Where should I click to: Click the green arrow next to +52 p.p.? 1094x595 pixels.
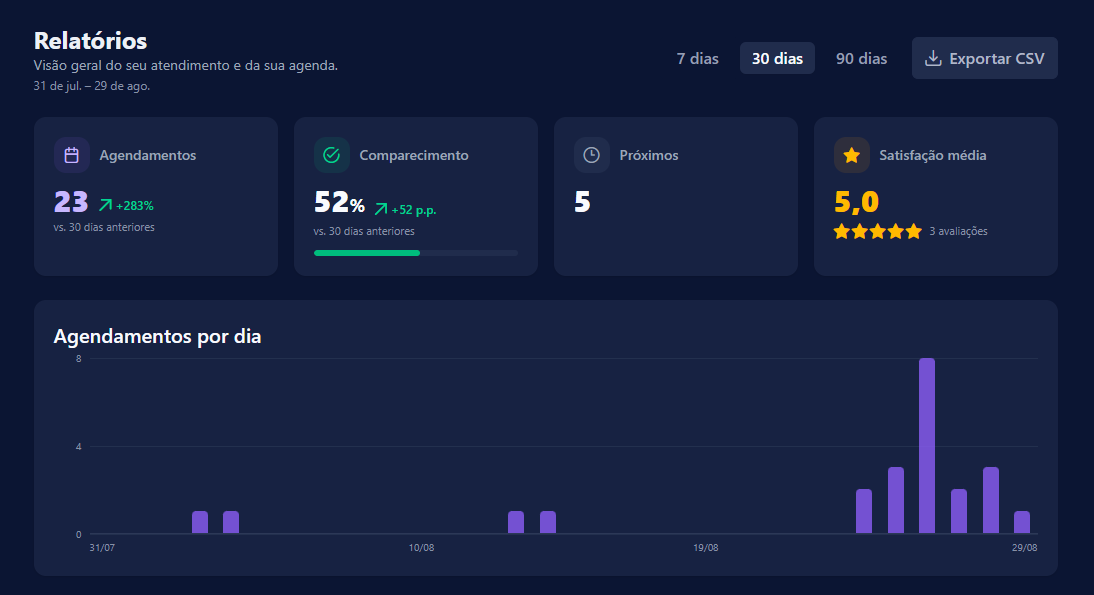(381, 209)
